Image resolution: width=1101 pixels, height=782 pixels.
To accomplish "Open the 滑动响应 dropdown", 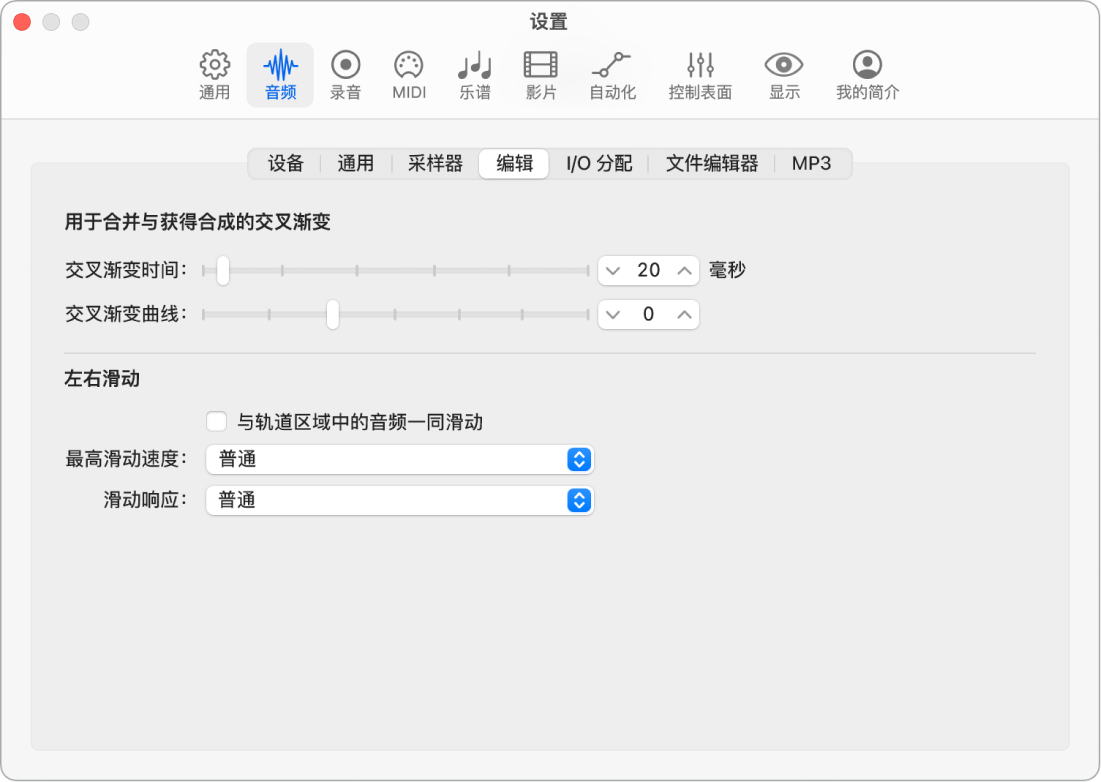I will tap(399, 500).
